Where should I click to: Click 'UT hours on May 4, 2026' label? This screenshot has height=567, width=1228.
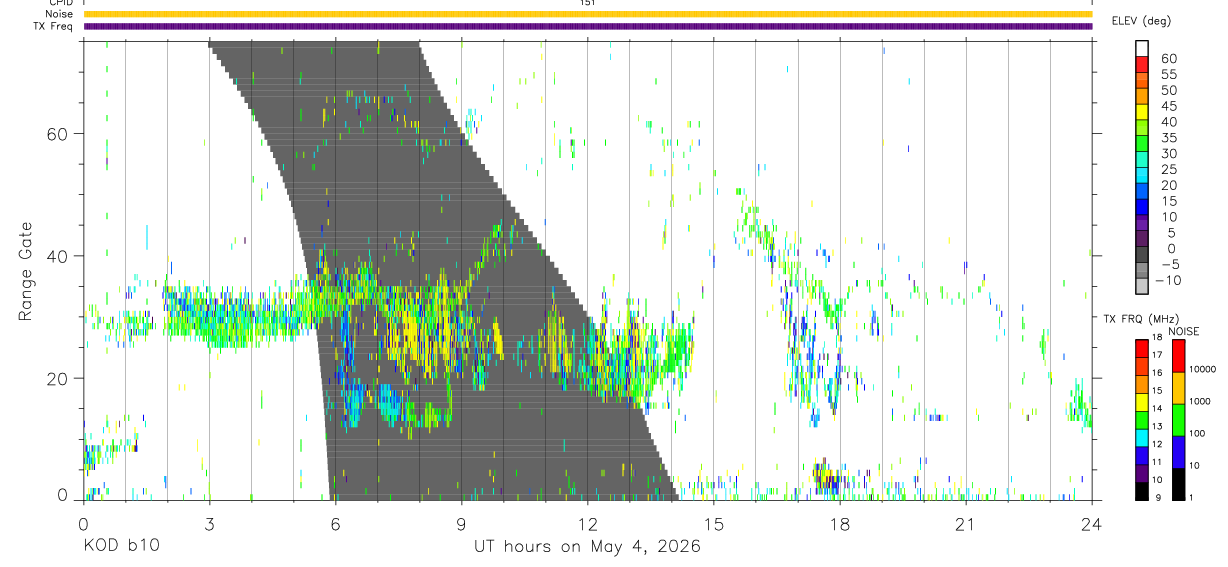[587, 546]
